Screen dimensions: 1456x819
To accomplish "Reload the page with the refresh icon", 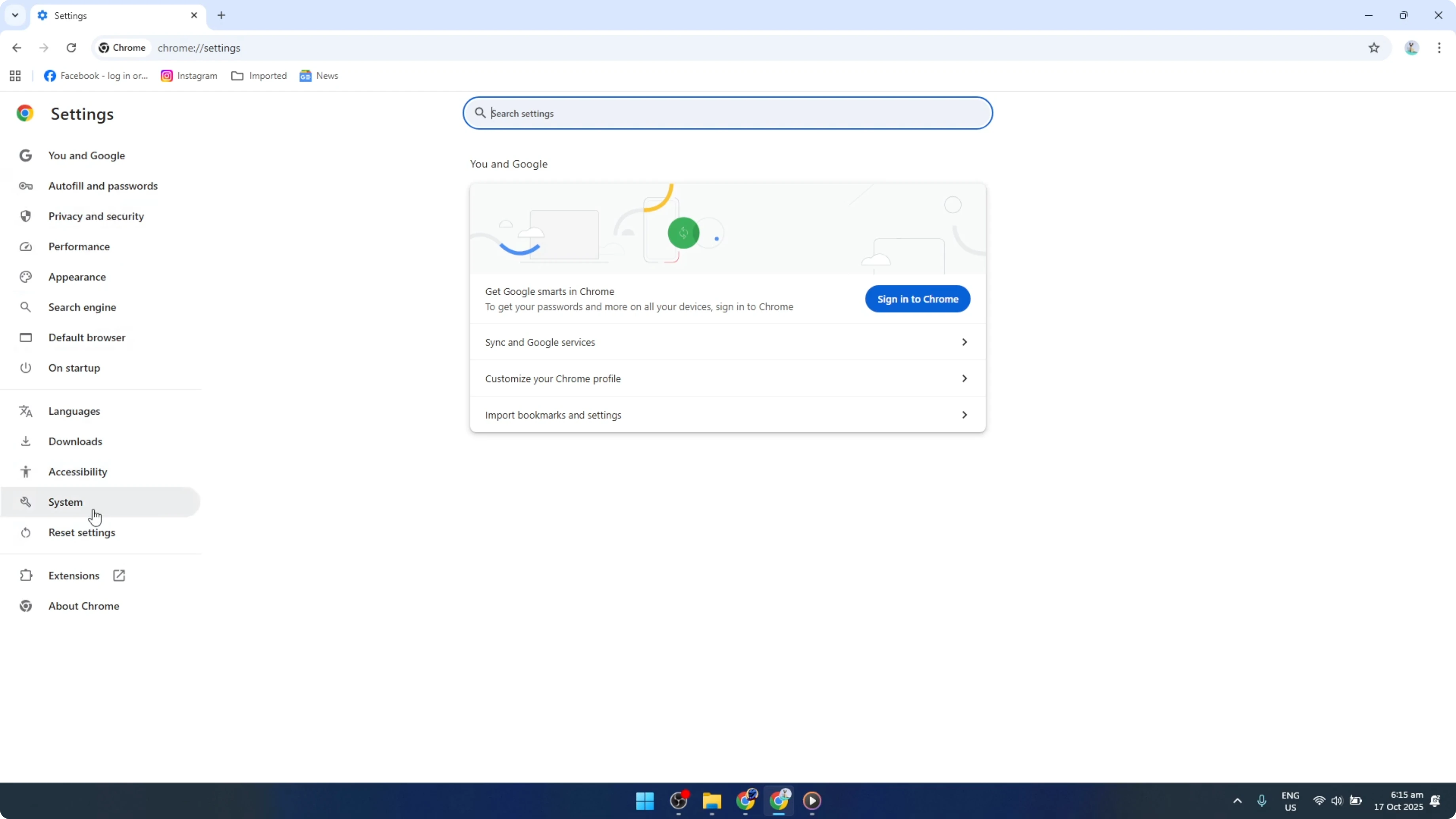I will coord(71,48).
